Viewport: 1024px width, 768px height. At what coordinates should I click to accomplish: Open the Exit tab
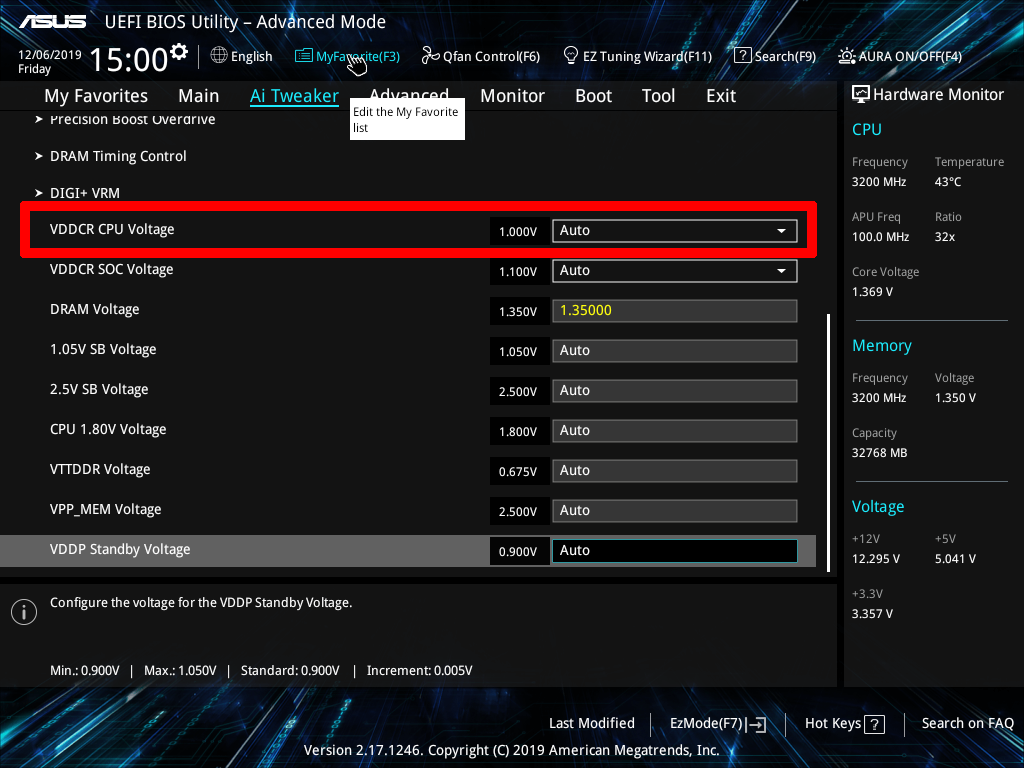[721, 96]
